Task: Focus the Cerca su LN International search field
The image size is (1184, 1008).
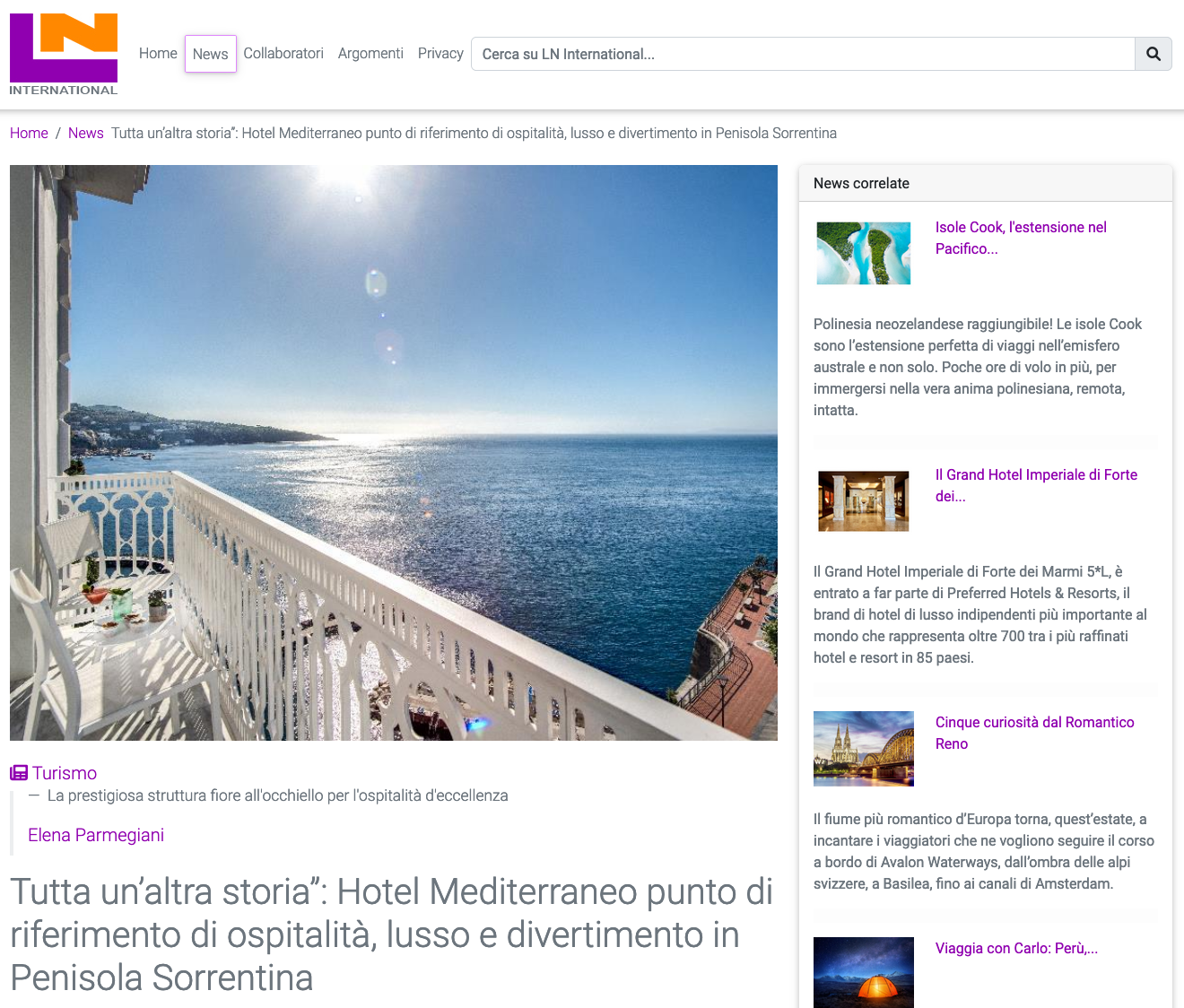Action: click(803, 54)
